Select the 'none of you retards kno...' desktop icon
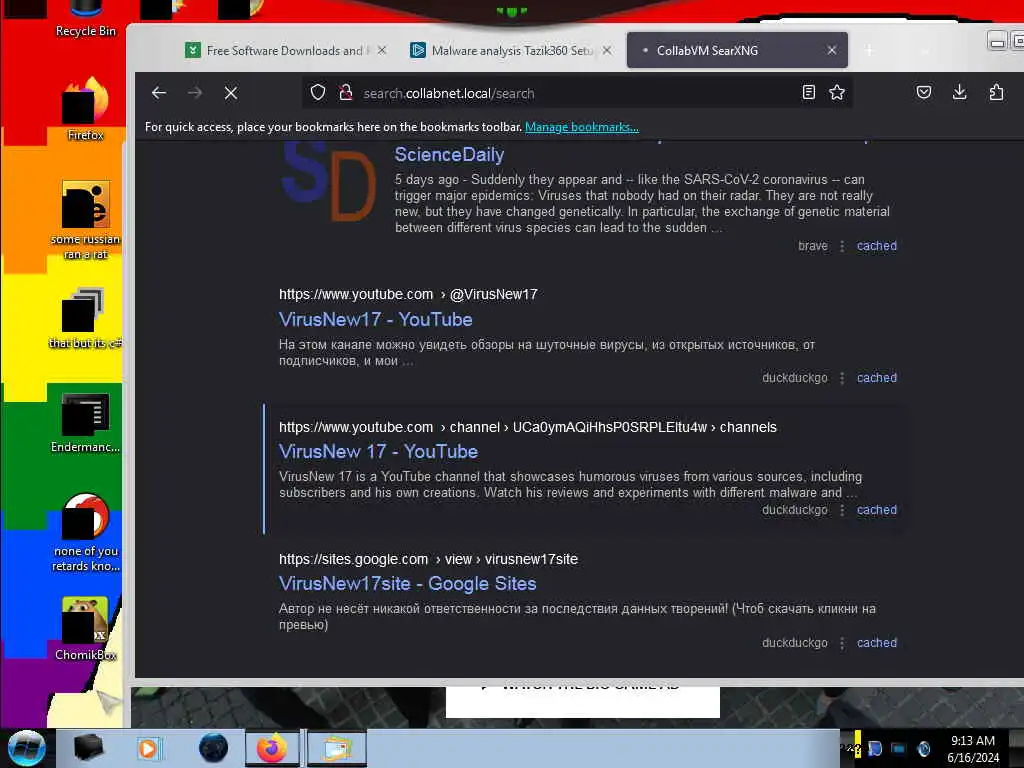 tap(86, 533)
